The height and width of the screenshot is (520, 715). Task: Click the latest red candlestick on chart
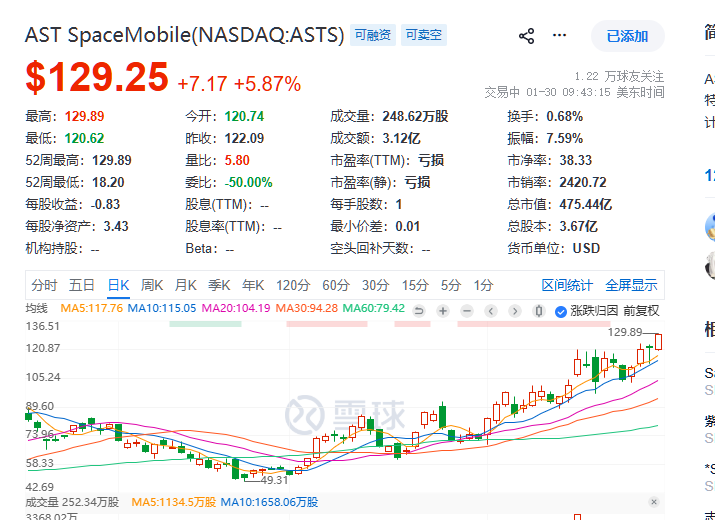[x=658, y=342]
